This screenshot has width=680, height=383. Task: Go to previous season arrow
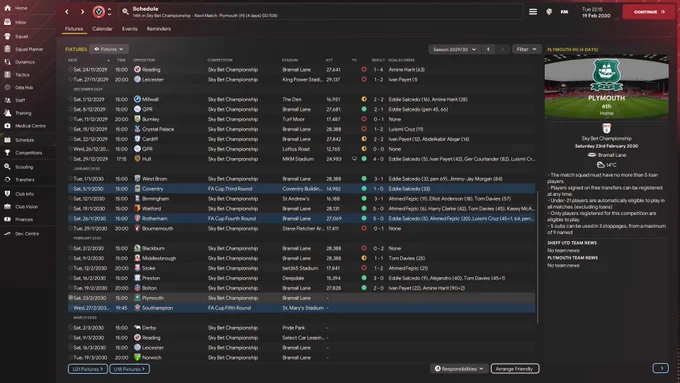tap(488, 49)
